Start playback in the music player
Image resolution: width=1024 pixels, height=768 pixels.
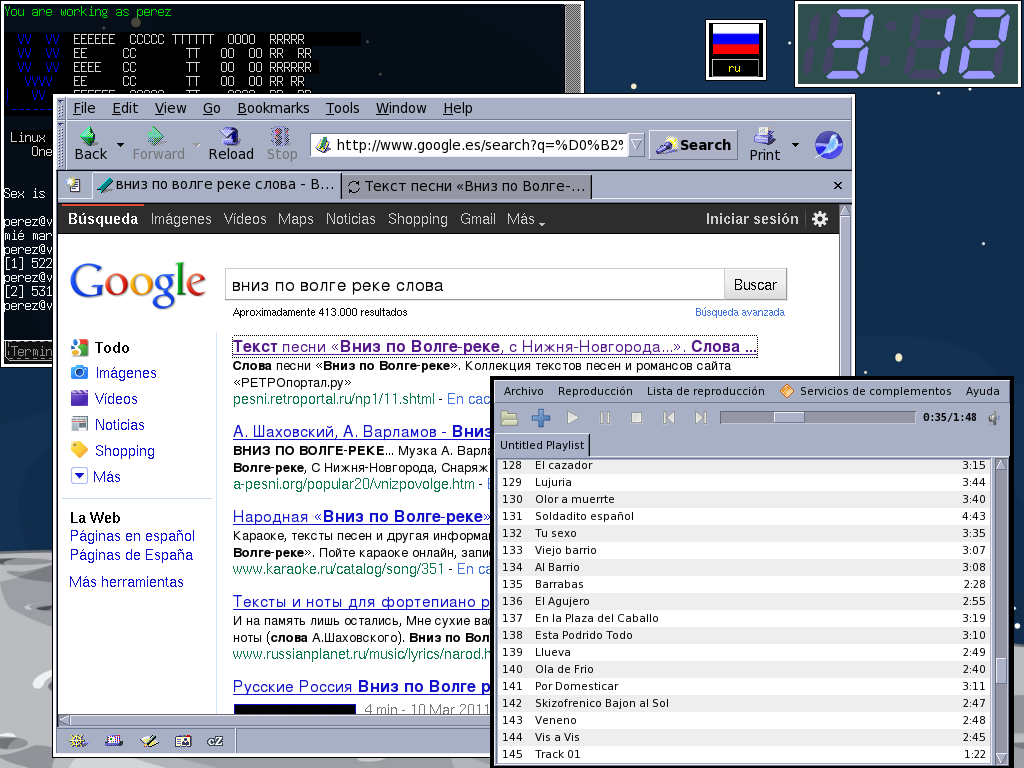point(573,418)
